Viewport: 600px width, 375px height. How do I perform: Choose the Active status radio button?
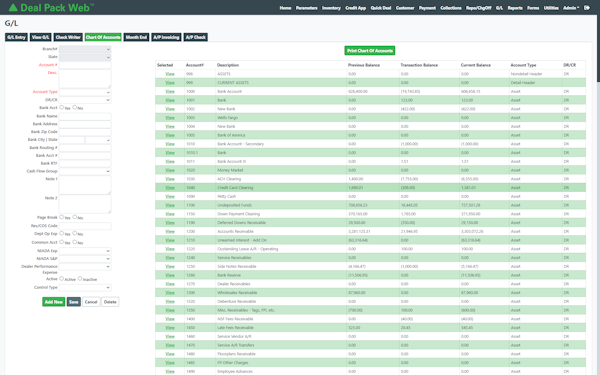pos(62,279)
